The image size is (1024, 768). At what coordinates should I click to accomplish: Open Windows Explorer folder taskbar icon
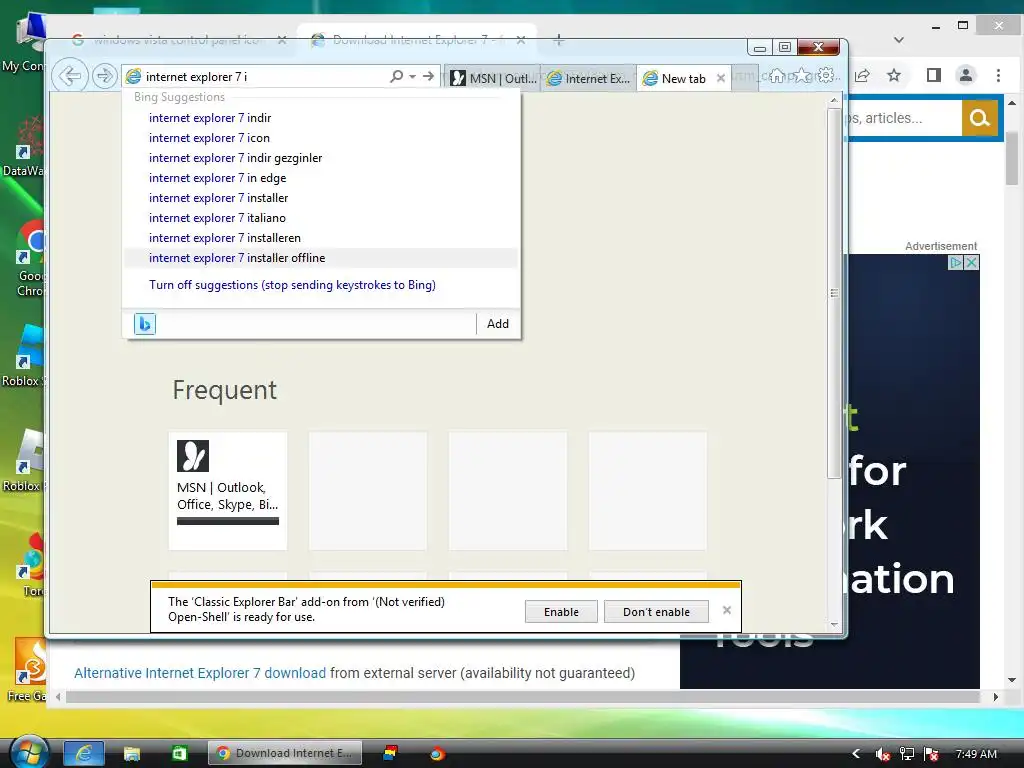coord(132,754)
